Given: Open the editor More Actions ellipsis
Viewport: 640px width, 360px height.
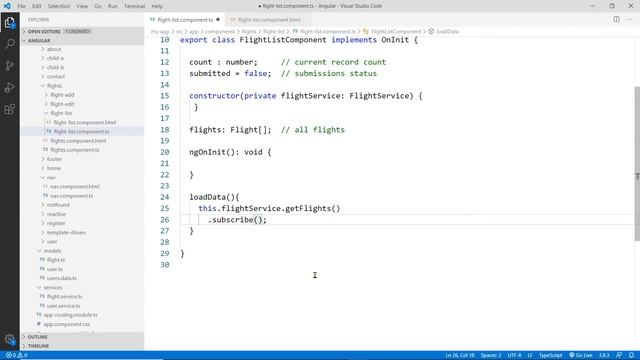Looking at the screenshot, I should click(x=629, y=19).
